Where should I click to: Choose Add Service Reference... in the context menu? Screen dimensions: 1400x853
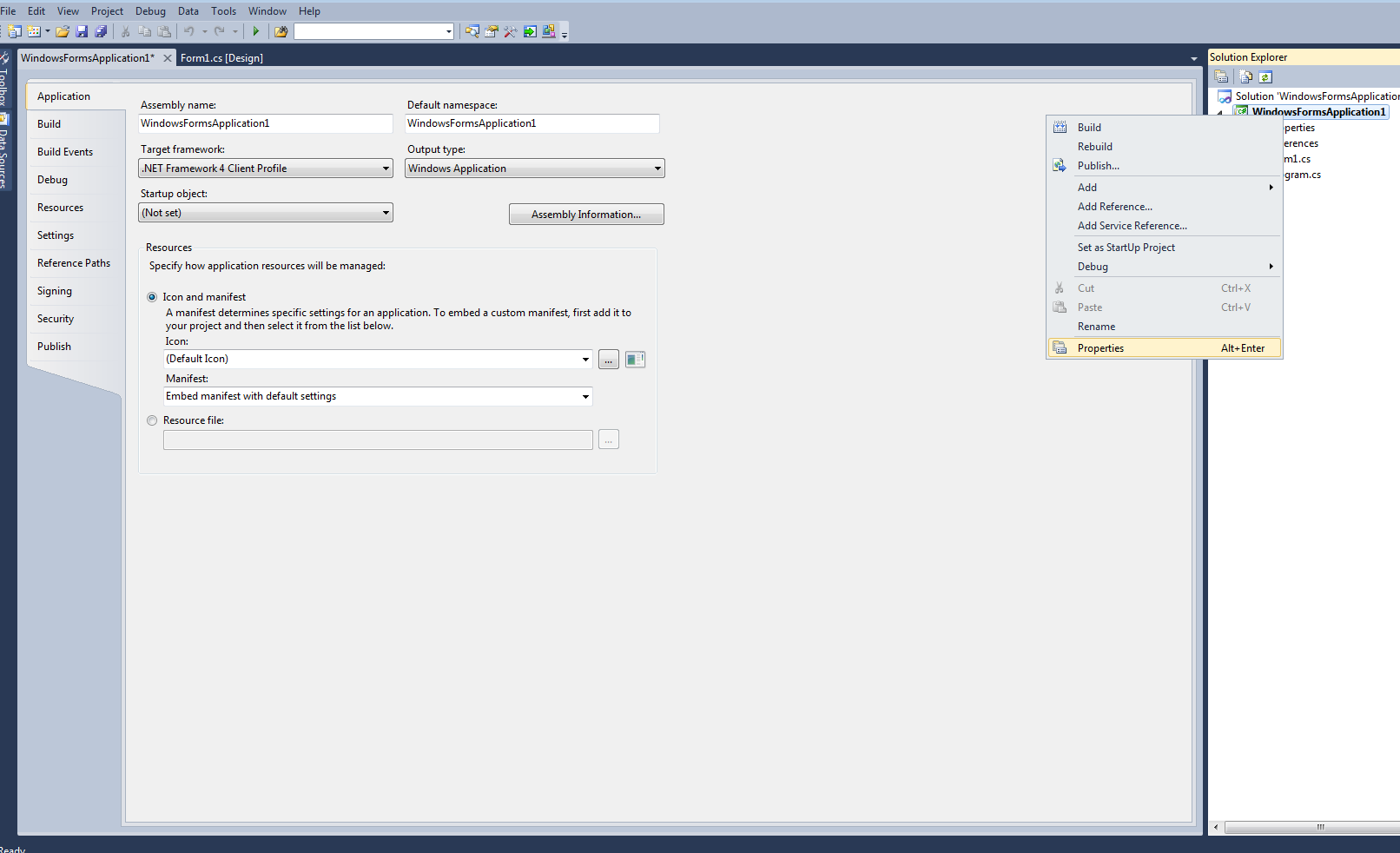1165,226
